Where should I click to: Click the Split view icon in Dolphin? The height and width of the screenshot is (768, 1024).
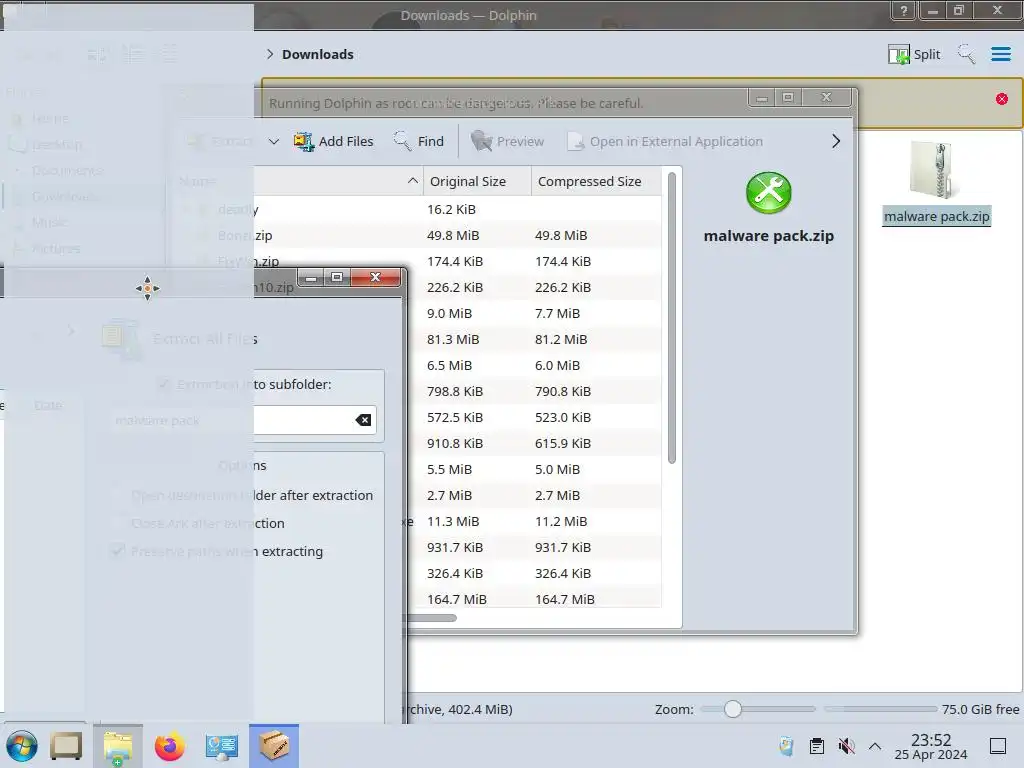point(899,54)
